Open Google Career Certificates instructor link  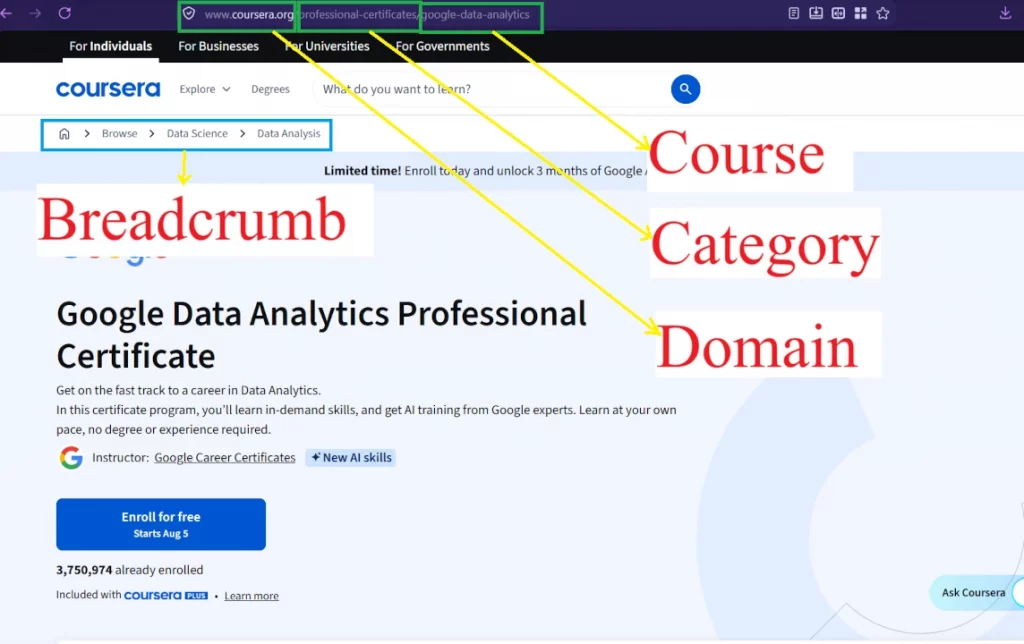(x=225, y=458)
